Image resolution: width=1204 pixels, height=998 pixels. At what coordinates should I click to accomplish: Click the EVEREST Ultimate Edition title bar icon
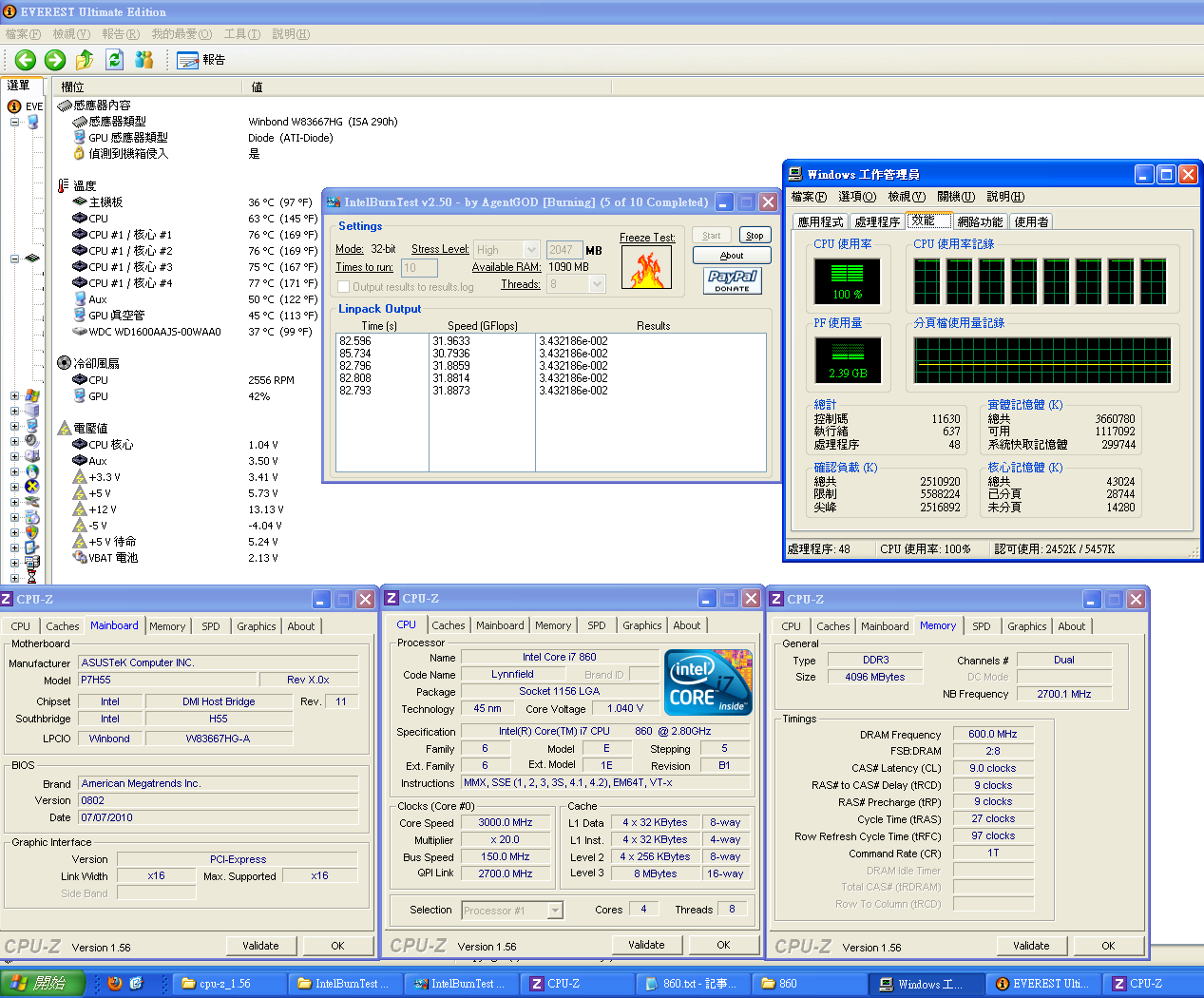(10, 11)
